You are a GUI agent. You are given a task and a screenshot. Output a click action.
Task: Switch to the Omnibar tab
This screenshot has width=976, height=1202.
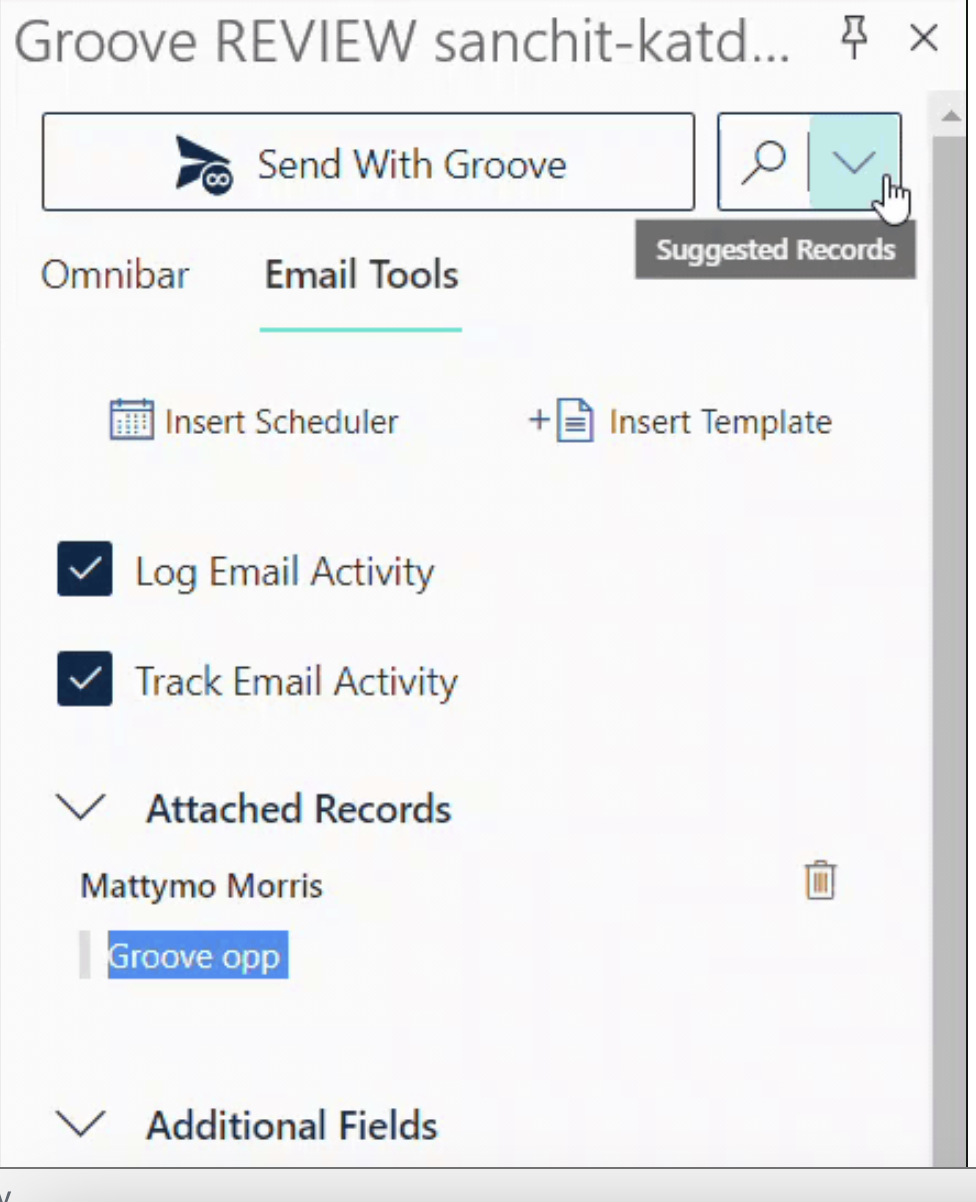pyautogui.click(x=115, y=275)
